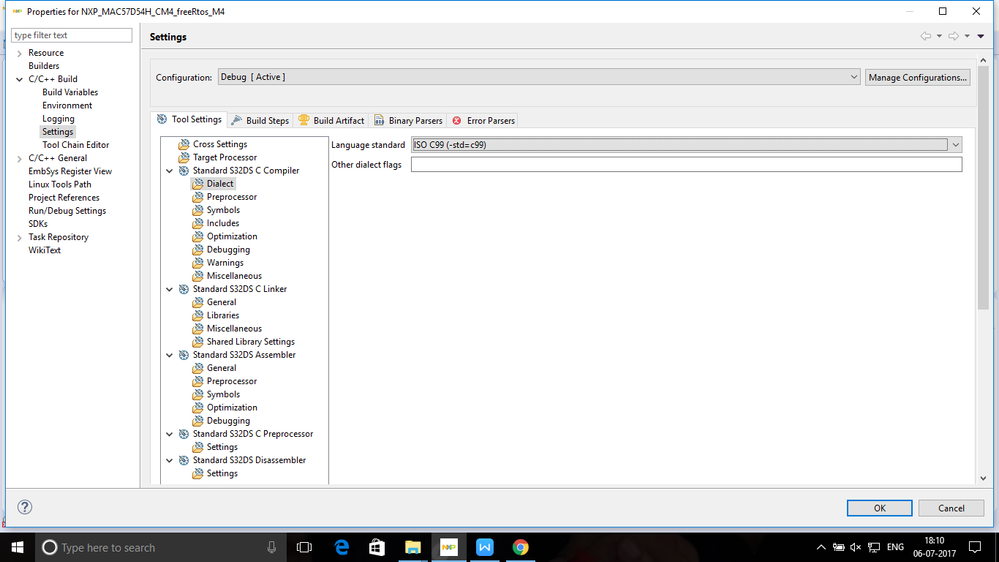Go forward with navigation arrow icon
This screenshot has width=999, height=562.
(x=953, y=36)
